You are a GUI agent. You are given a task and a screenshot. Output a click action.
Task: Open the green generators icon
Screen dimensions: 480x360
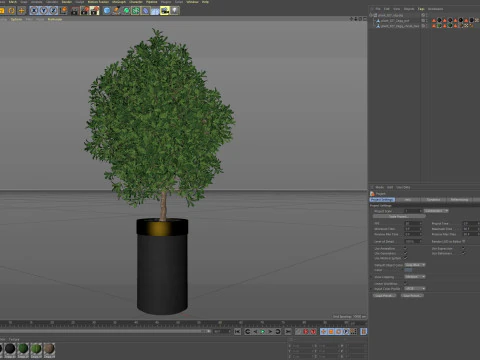(x=126, y=11)
